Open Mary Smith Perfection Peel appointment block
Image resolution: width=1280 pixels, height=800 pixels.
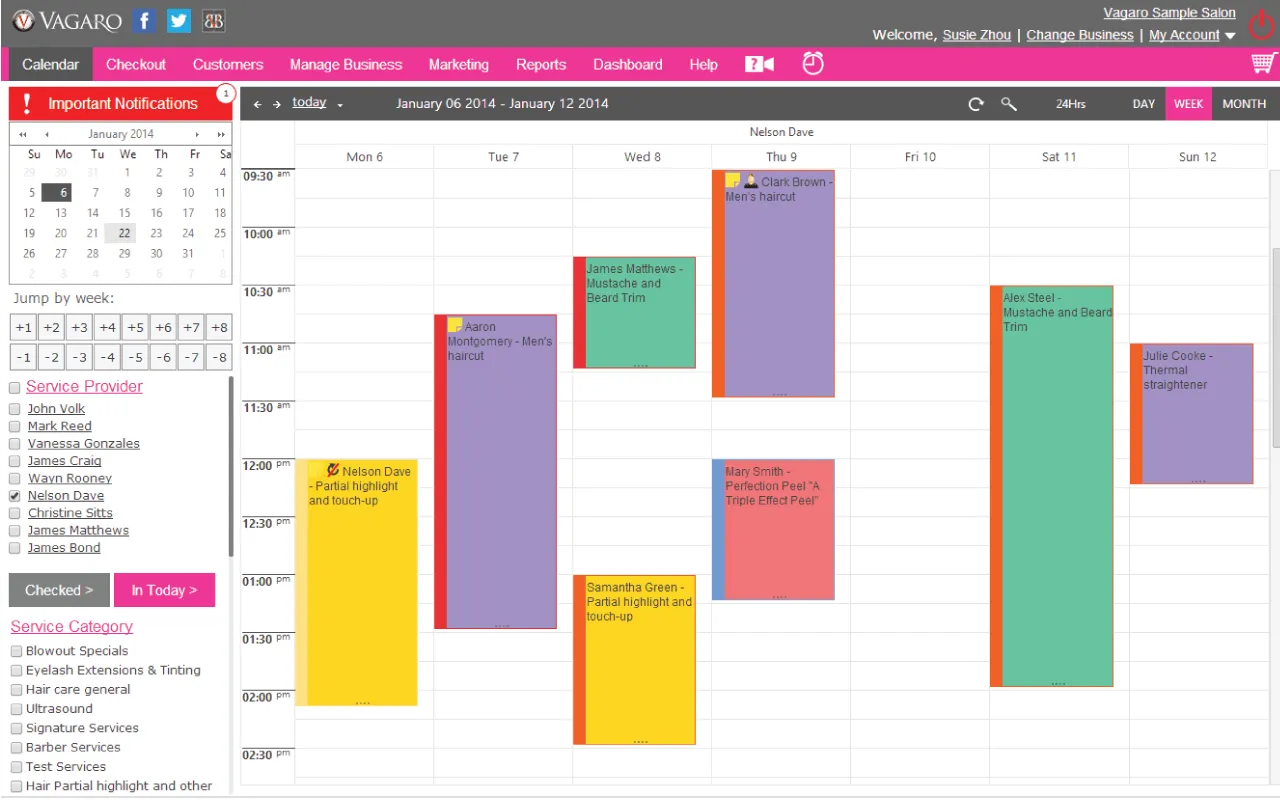[x=773, y=530]
